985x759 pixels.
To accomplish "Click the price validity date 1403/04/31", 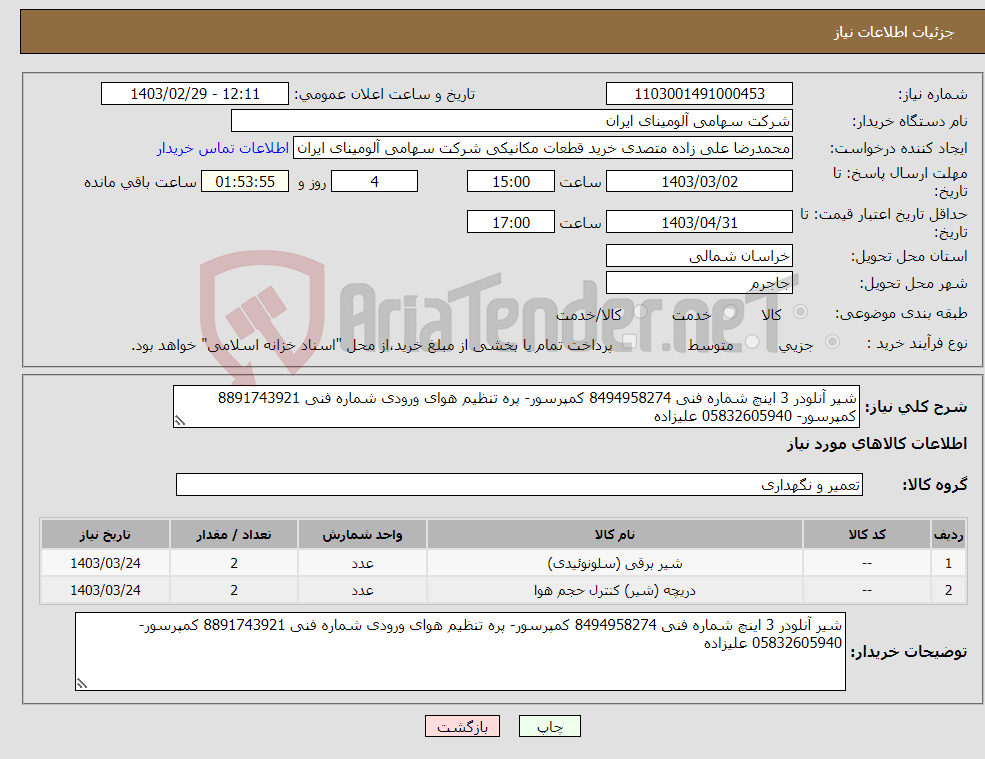I will (x=699, y=222).
